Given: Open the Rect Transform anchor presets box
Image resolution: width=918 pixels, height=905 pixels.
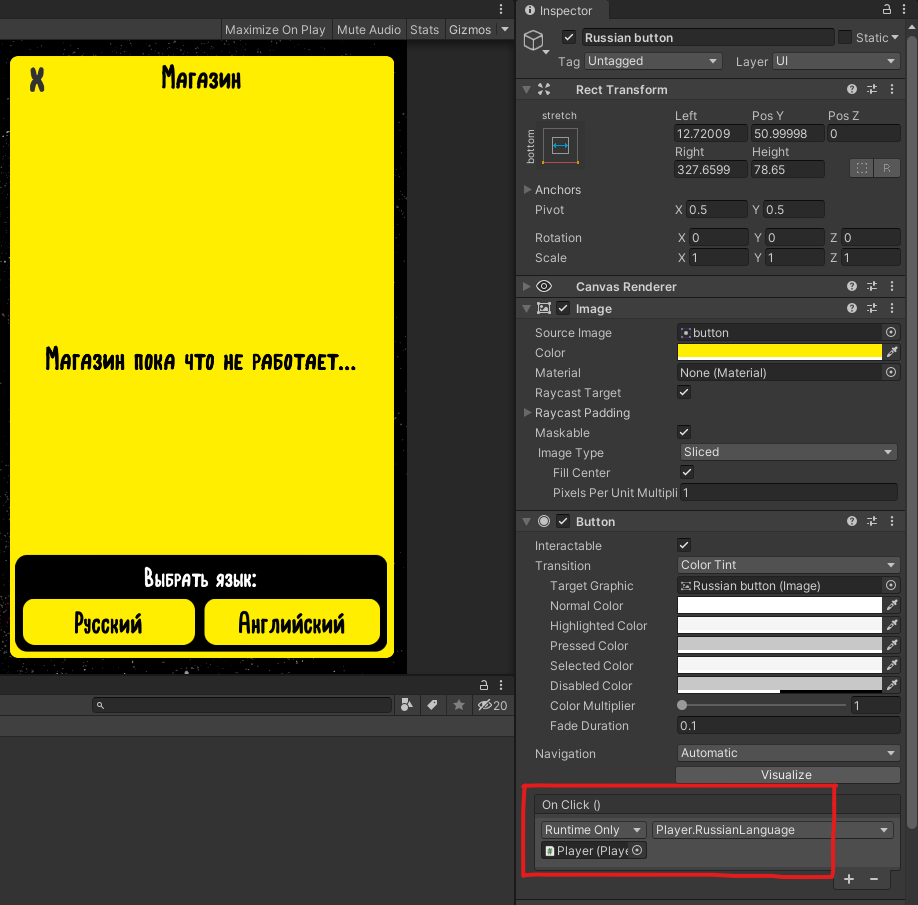Looking at the screenshot, I should tap(560, 147).
